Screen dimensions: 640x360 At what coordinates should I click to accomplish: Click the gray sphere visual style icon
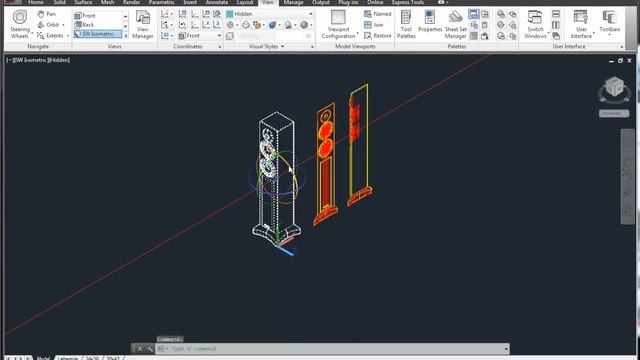304,25
